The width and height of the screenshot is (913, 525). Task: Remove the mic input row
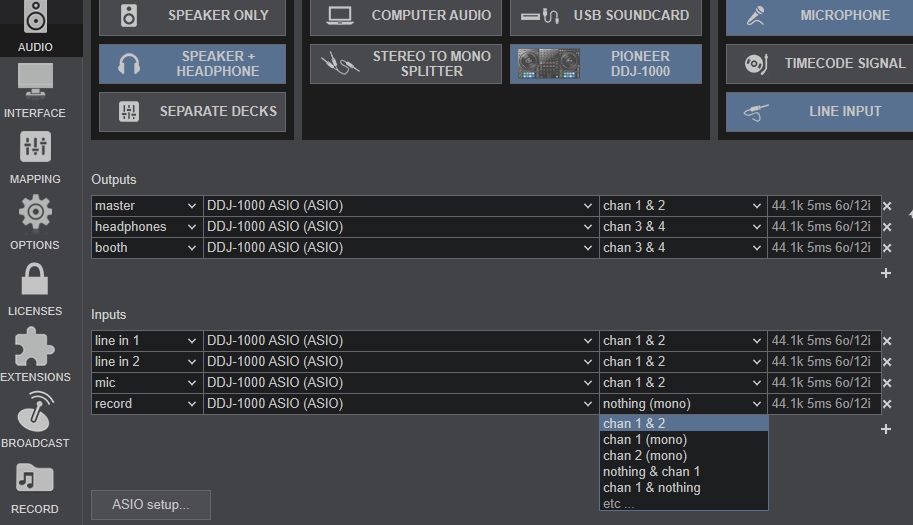click(x=887, y=383)
